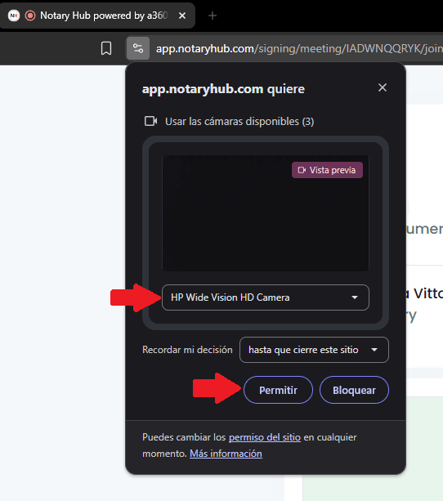
Task: Open the Más información link
Action: coord(226,454)
